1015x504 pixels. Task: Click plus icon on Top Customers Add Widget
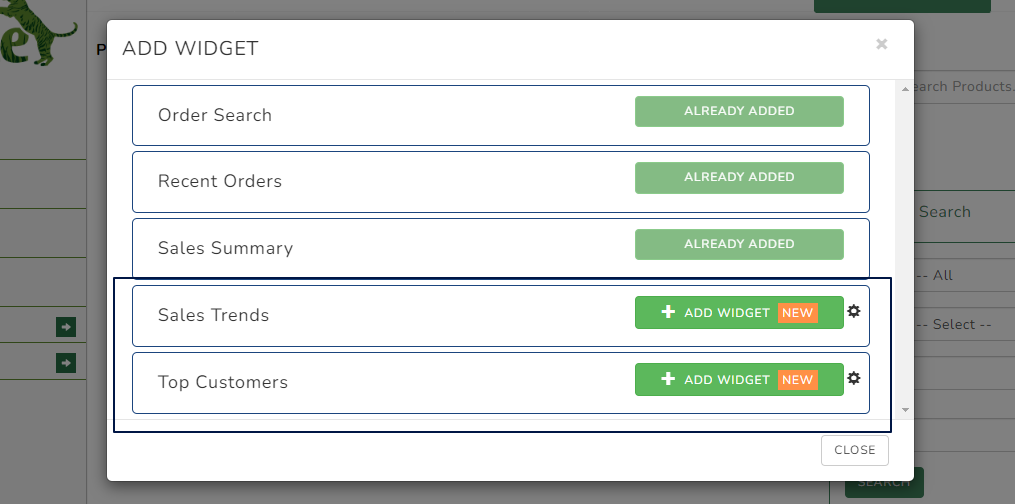(x=667, y=378)
